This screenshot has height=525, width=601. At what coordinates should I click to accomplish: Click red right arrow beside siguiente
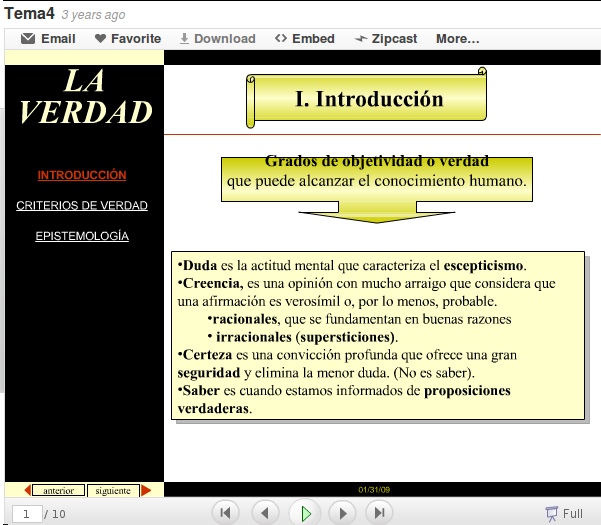click(x=146, y=490)
